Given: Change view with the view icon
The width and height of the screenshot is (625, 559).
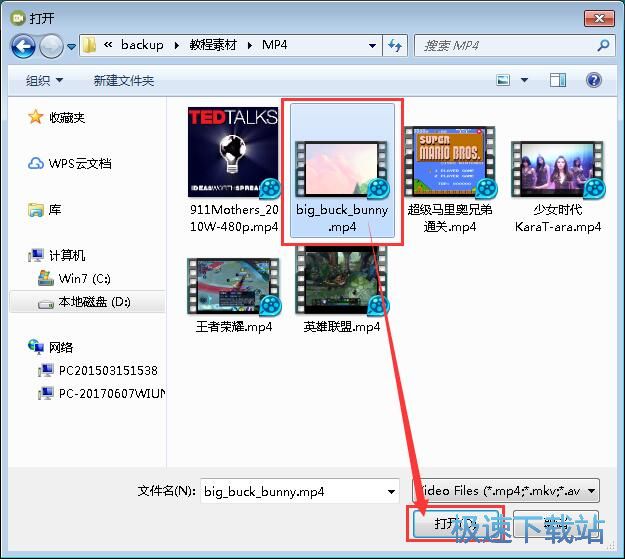Looking at the screenshot, I should click(503, 80).
